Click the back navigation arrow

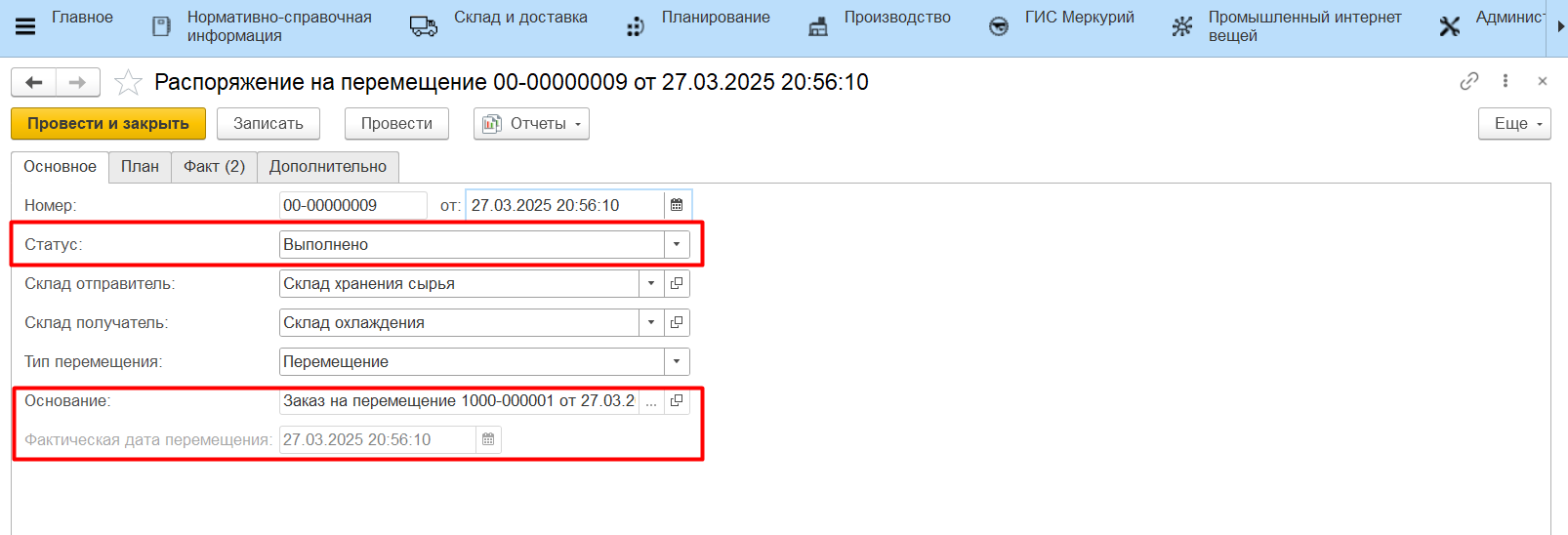tap(34, 83)
